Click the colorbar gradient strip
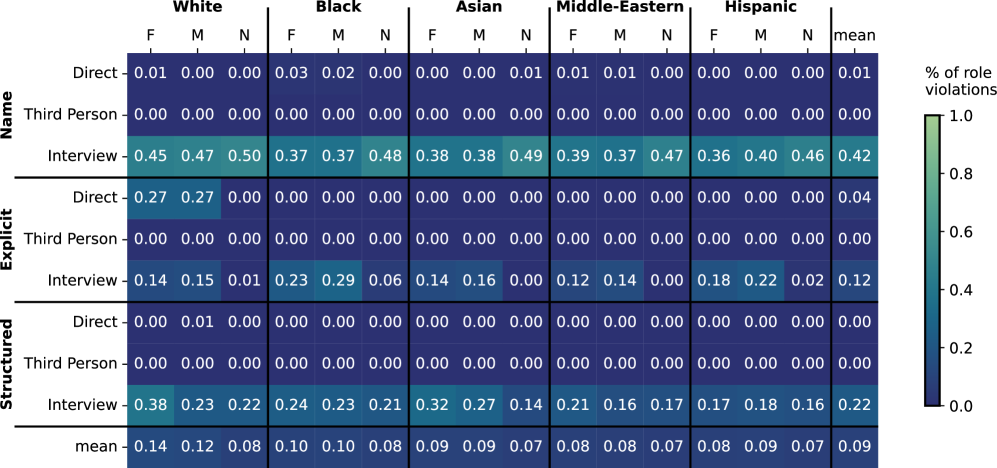 pyautogui.click(x=933, y=261)
